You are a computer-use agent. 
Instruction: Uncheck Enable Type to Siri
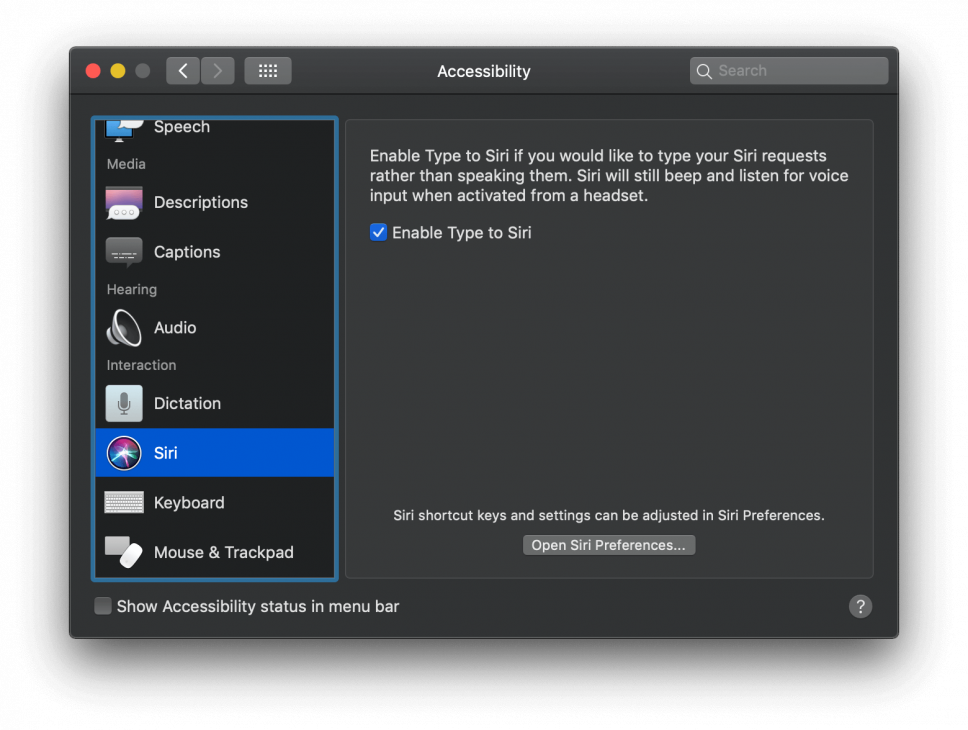pos(378,232)
